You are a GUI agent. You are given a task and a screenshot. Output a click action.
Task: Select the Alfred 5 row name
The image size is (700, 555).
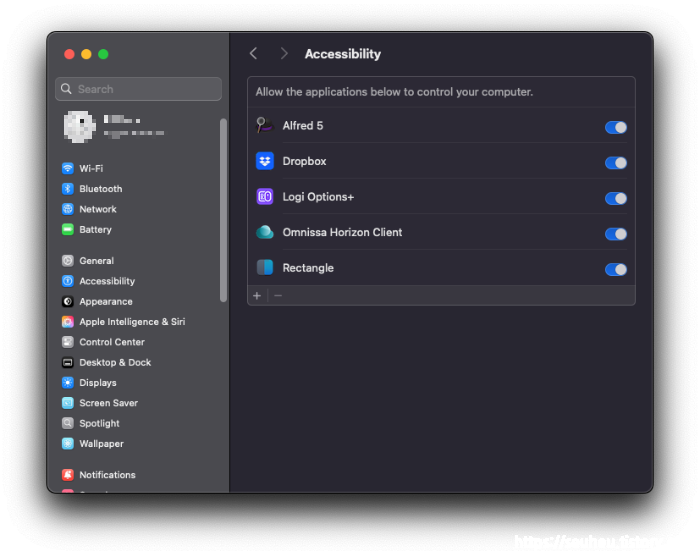point(303,125)
